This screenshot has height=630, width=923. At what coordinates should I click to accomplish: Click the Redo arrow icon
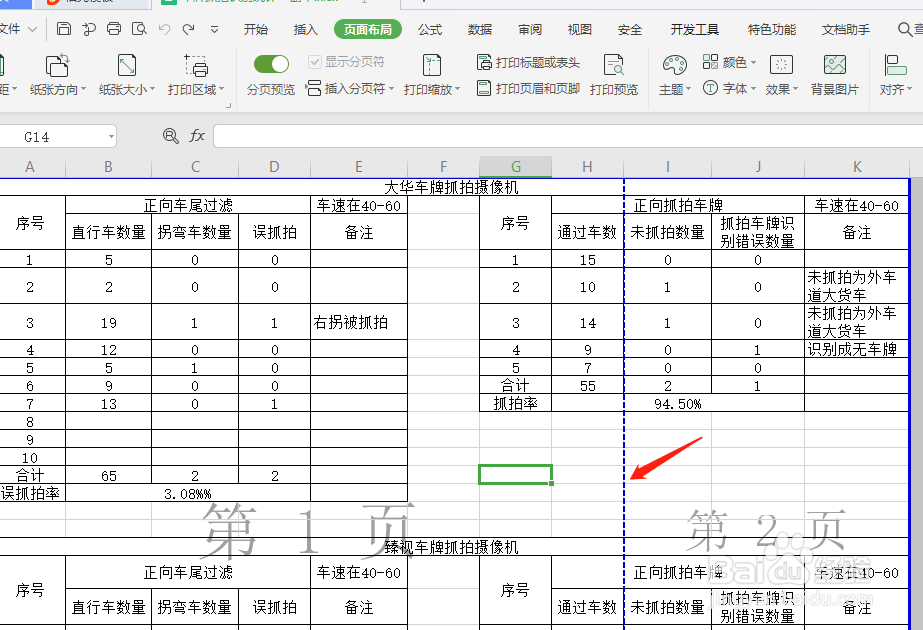188,29
